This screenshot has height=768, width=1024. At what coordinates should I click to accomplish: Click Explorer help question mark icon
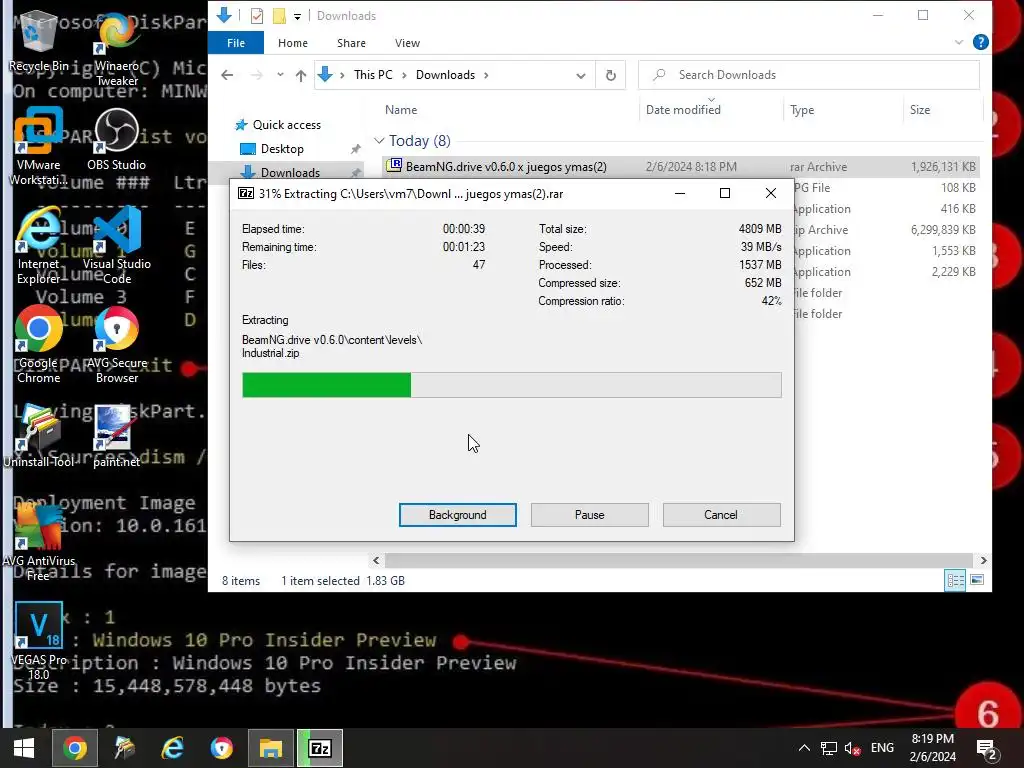point(980,42)
